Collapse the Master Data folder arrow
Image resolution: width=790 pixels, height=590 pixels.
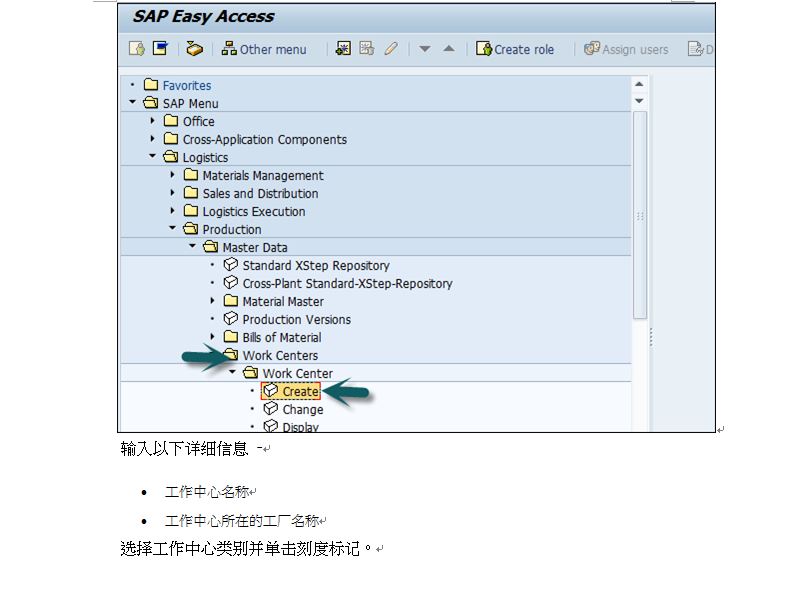[192, 246]
